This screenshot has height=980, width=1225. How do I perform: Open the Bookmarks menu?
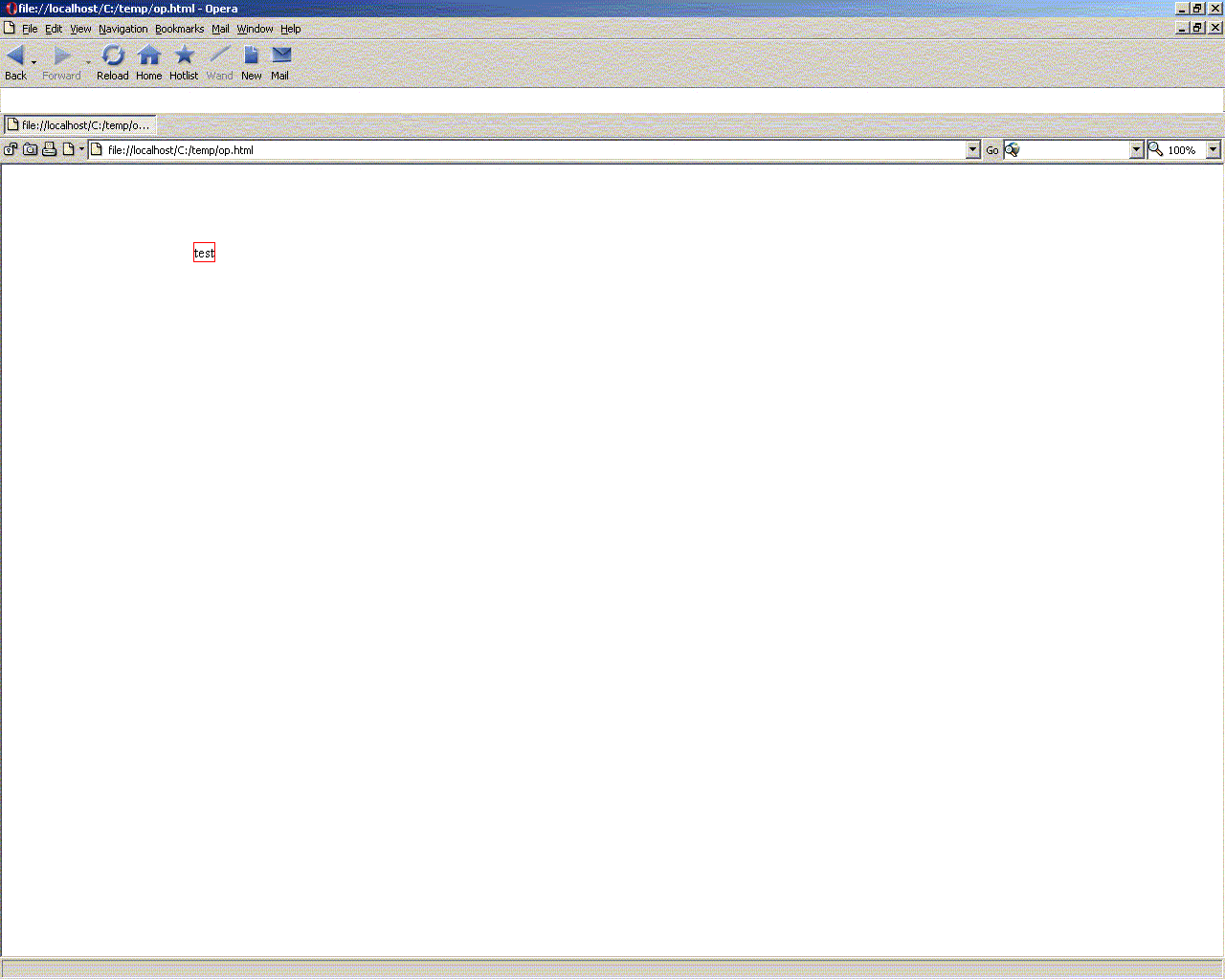[x=179, y=29]
